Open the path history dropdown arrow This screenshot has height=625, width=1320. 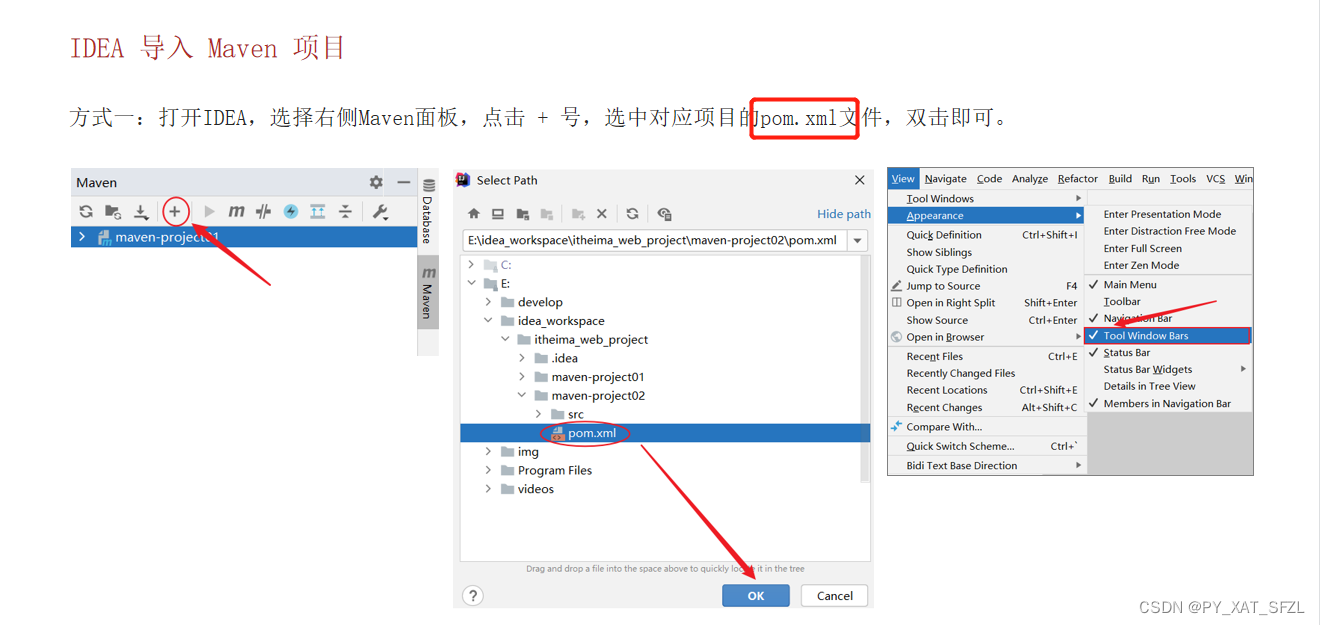click(858, 240)
